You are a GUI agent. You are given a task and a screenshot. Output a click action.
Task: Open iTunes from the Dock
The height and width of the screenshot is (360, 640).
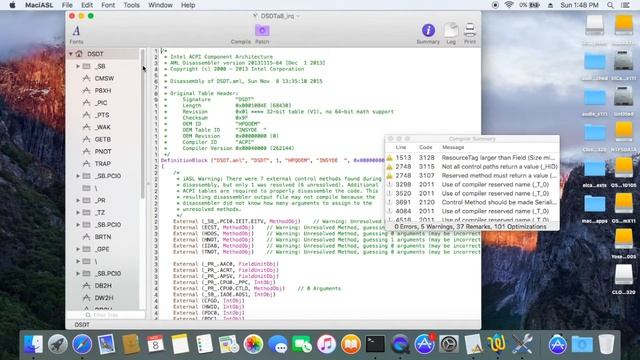pyautogui.click(x=327, y=344)
